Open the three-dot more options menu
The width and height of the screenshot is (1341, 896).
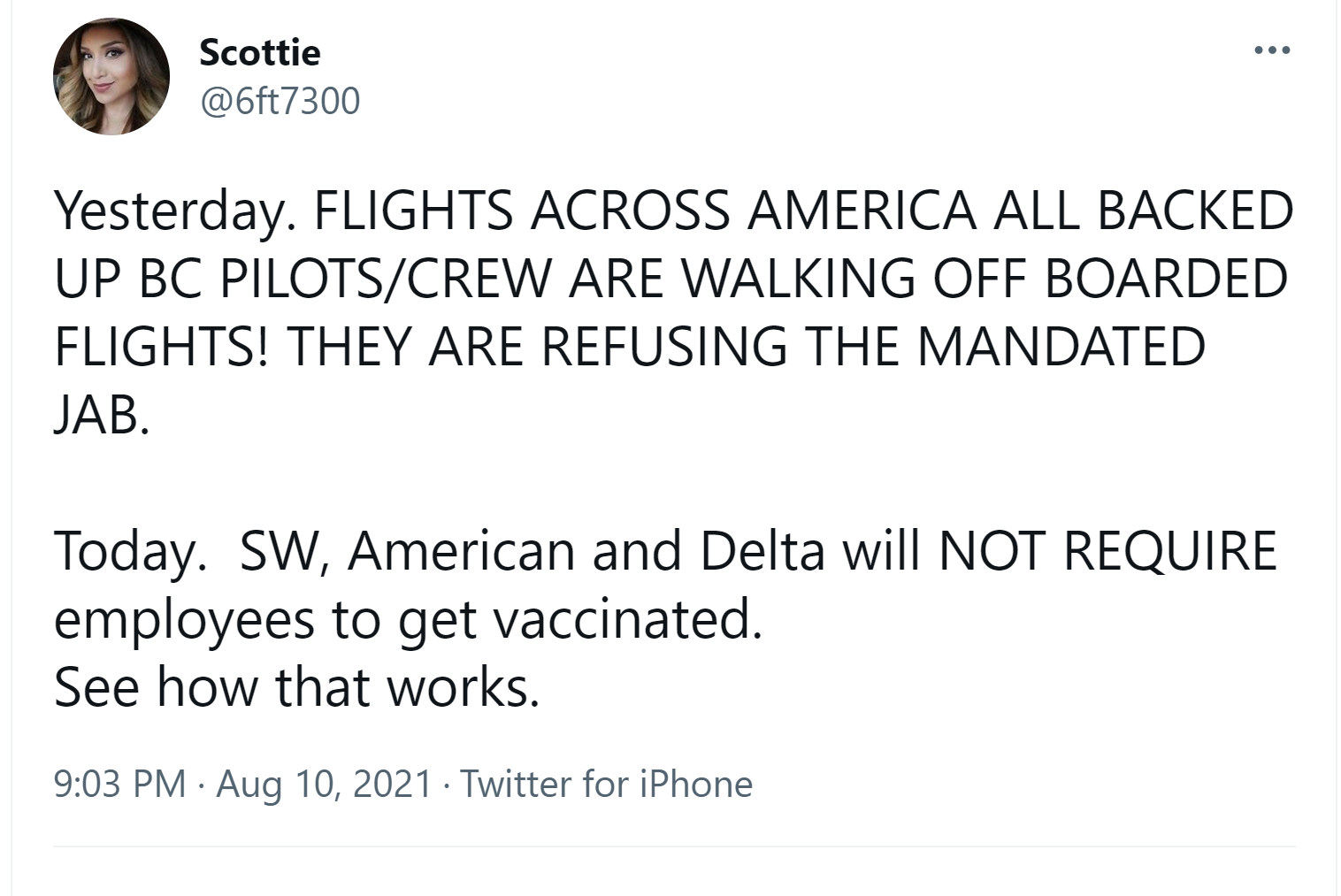(1273, 50)
